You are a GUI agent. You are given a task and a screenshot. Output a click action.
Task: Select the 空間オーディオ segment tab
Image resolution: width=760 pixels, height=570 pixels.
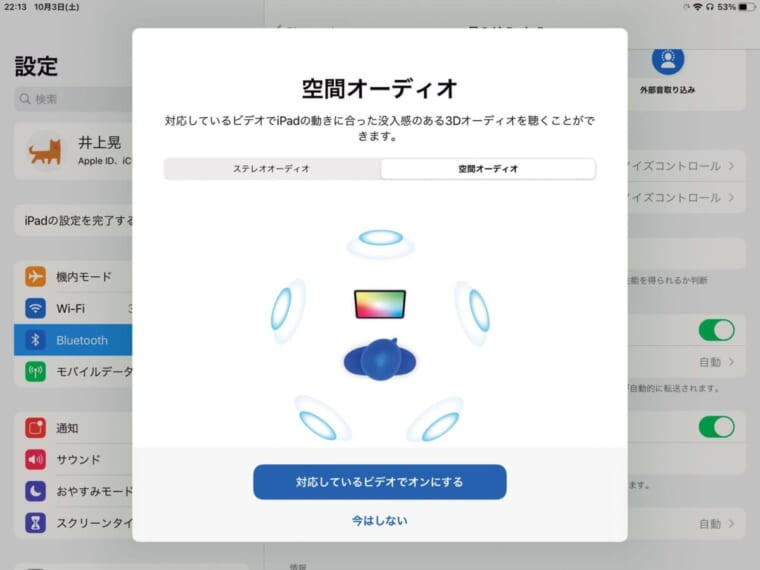(488, 169)
